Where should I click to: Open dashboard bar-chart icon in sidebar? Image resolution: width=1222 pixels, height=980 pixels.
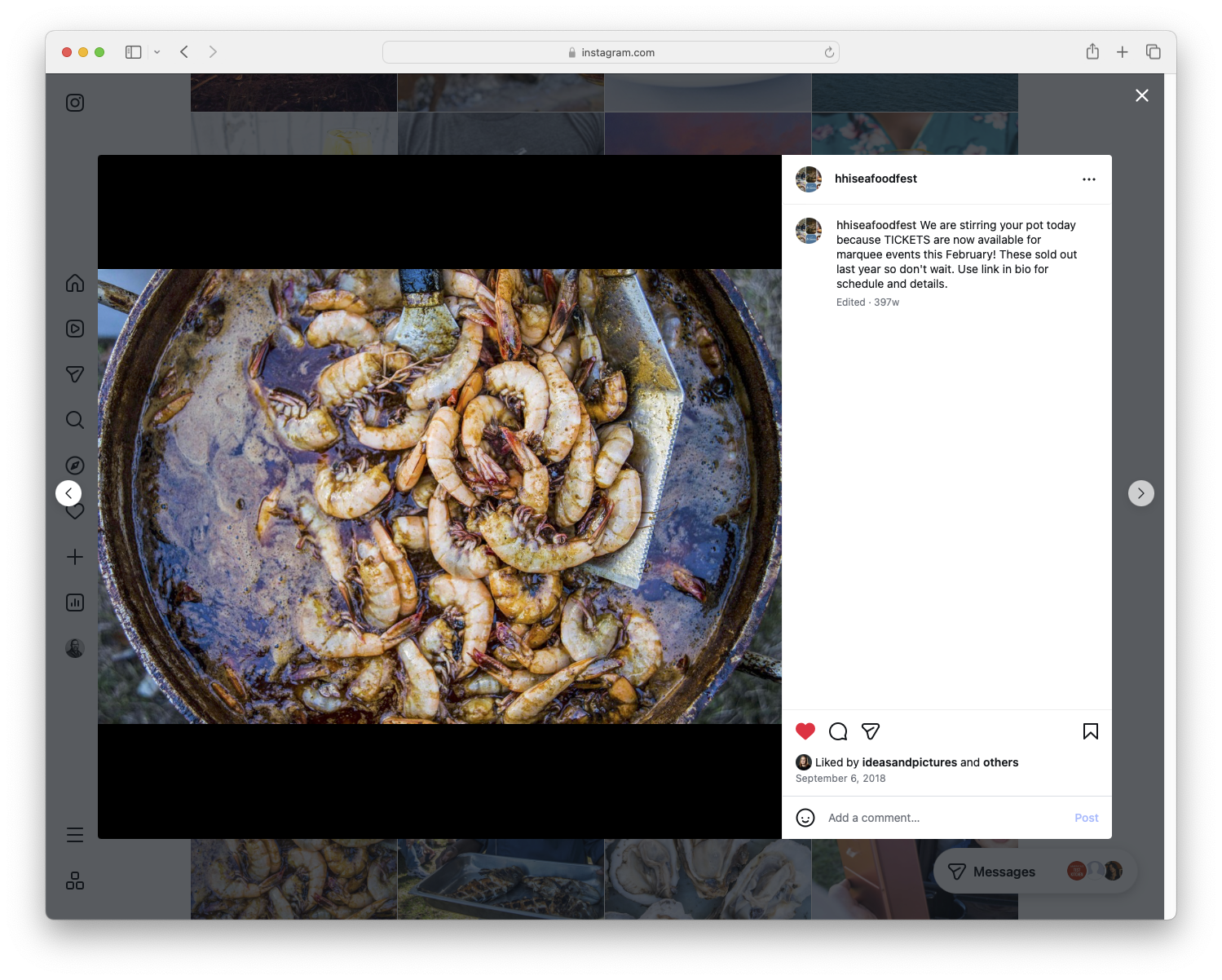click(75, 603)
